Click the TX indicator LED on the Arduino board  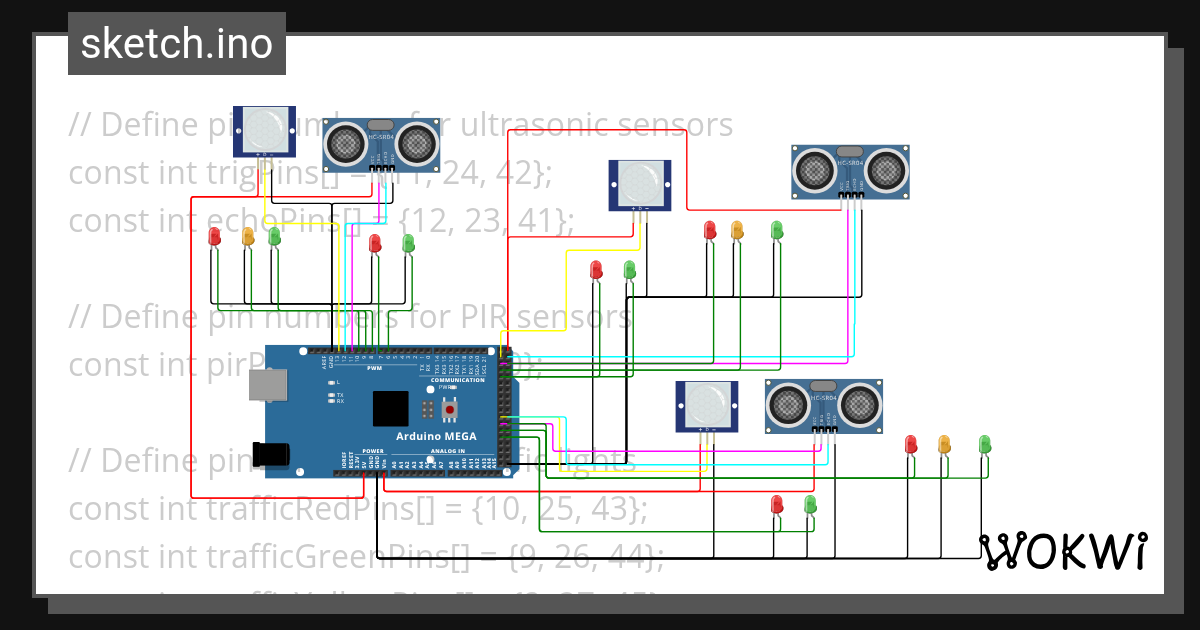[331, 396]
